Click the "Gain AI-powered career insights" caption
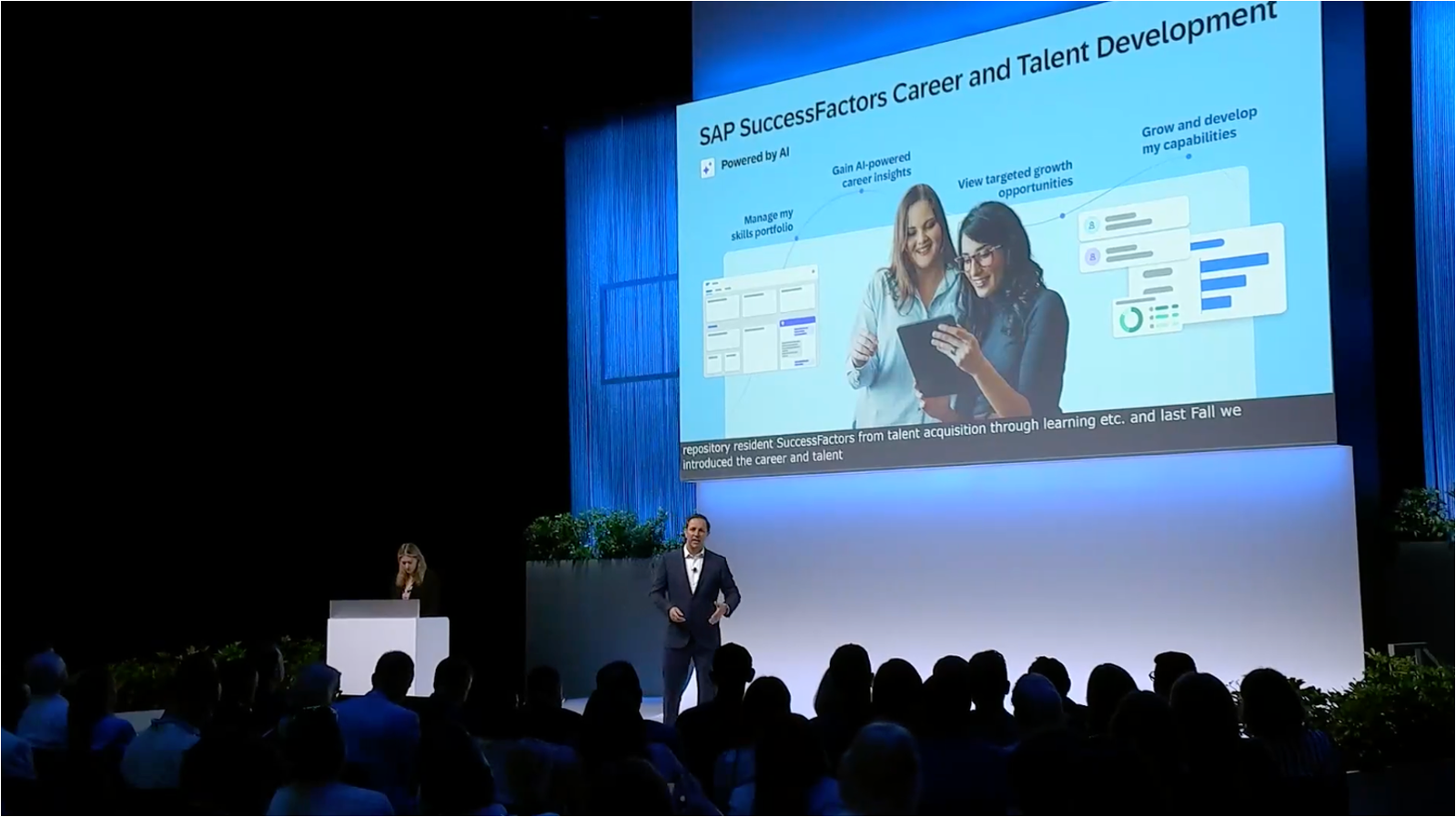This screenshot has width=1456, height=817. click(873, 171)
